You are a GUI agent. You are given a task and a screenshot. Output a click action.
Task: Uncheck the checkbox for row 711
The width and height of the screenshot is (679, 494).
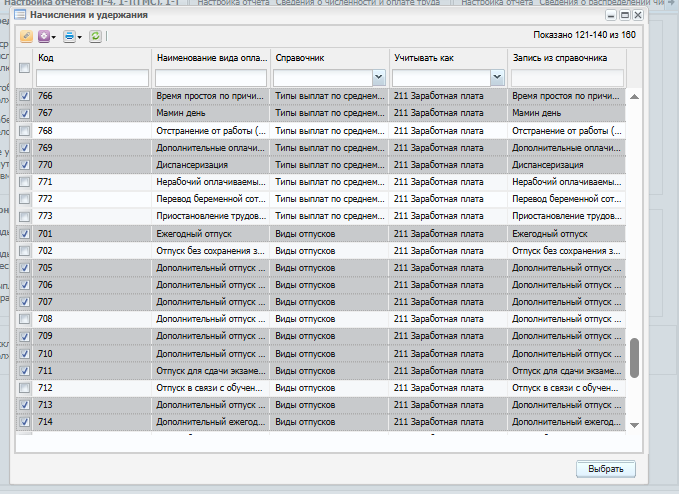(25, 371)
